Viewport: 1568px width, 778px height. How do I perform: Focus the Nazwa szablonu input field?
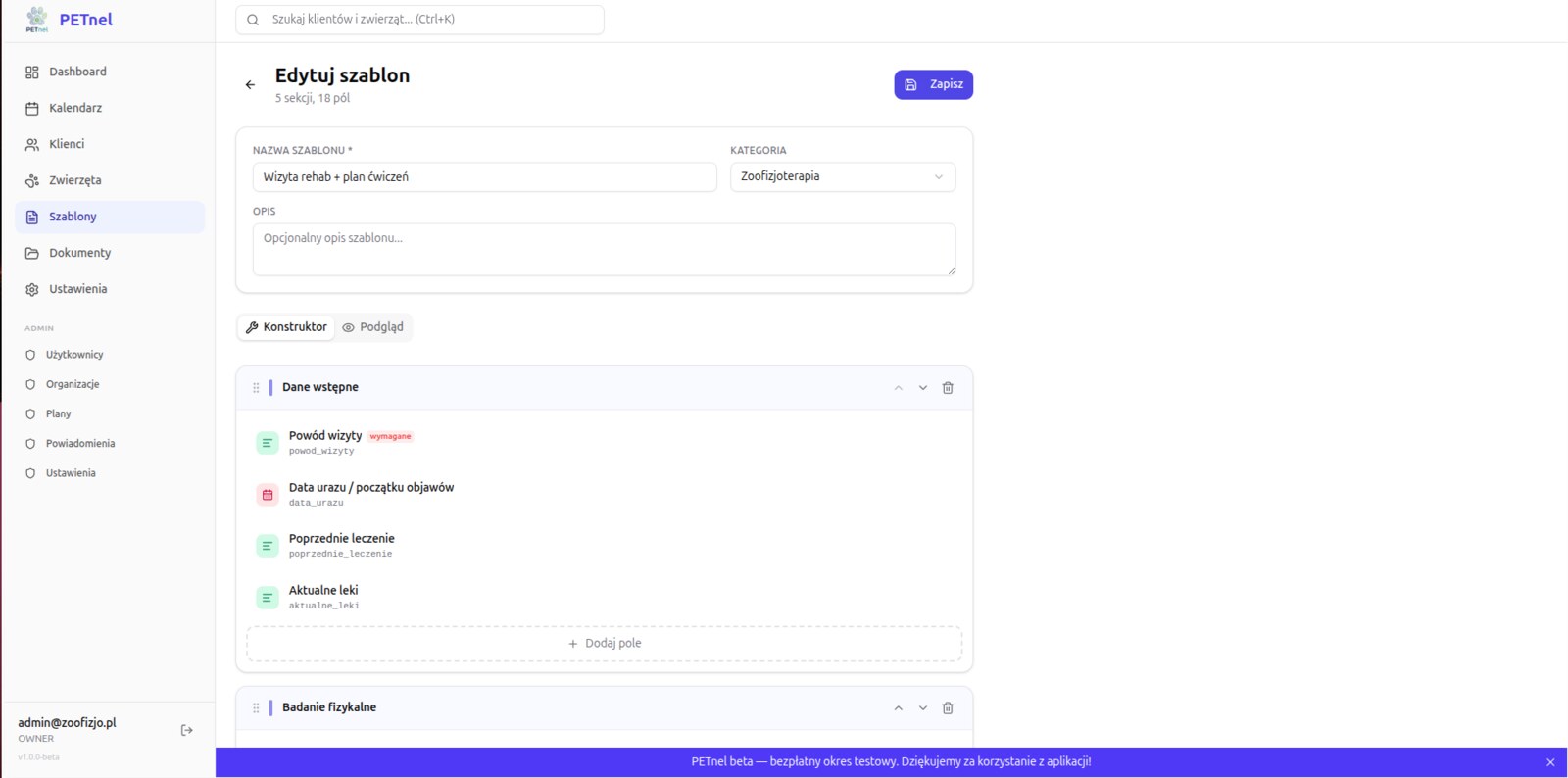pyautogui.click(x=485, y=177)
